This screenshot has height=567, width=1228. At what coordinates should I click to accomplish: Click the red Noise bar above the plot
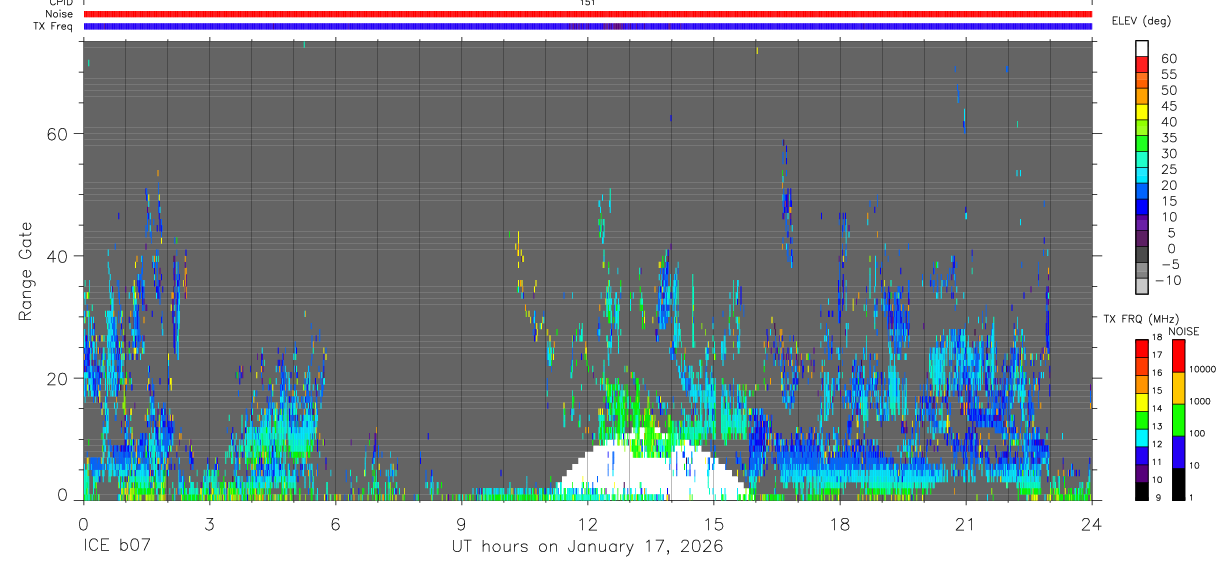point(587,14)
